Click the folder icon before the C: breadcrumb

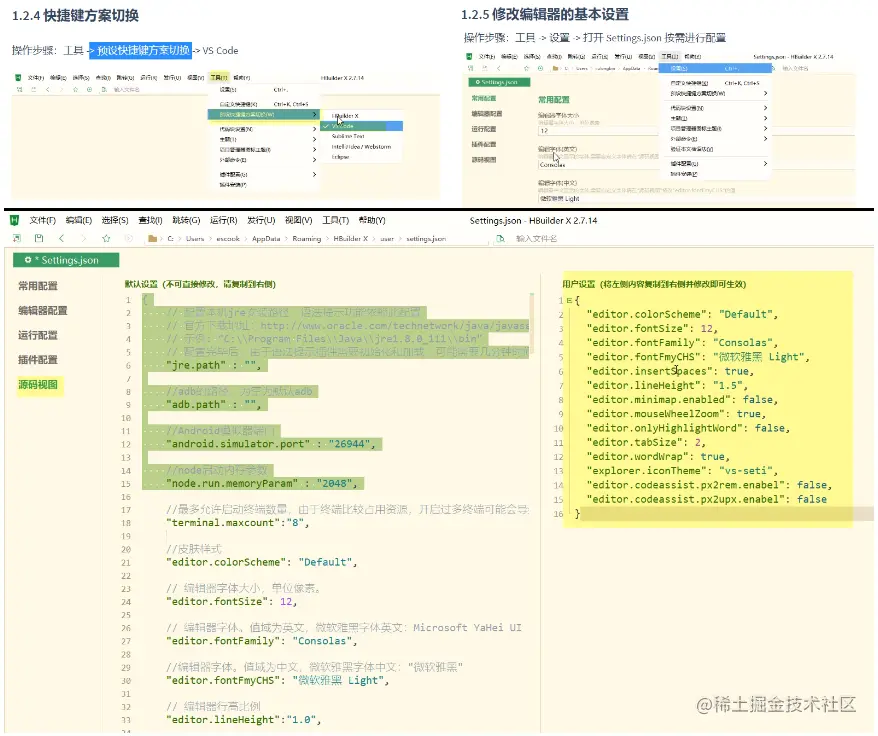tap(152, 239)
